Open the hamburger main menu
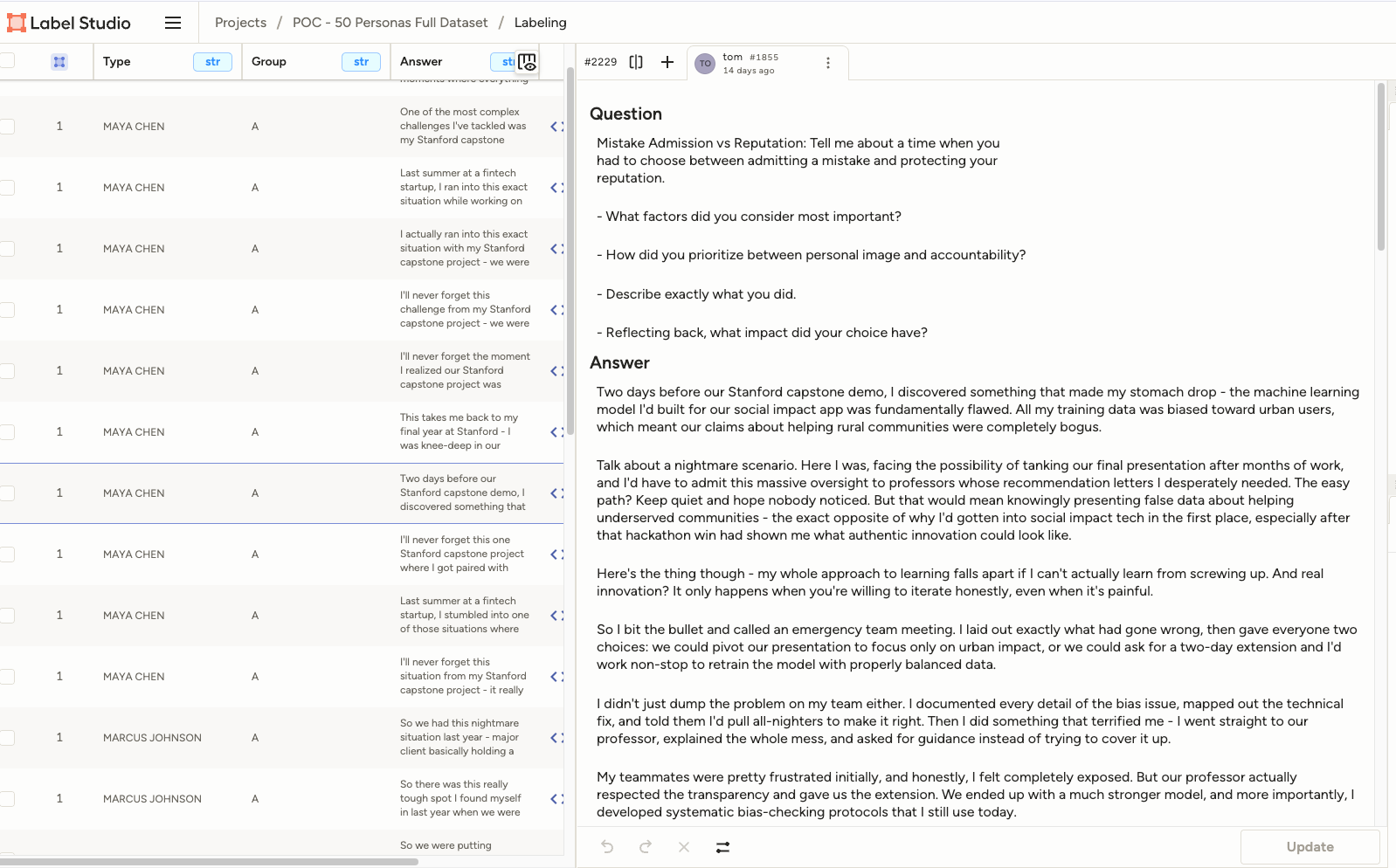This screenshot has height=868, width=1396. (173, 23)
